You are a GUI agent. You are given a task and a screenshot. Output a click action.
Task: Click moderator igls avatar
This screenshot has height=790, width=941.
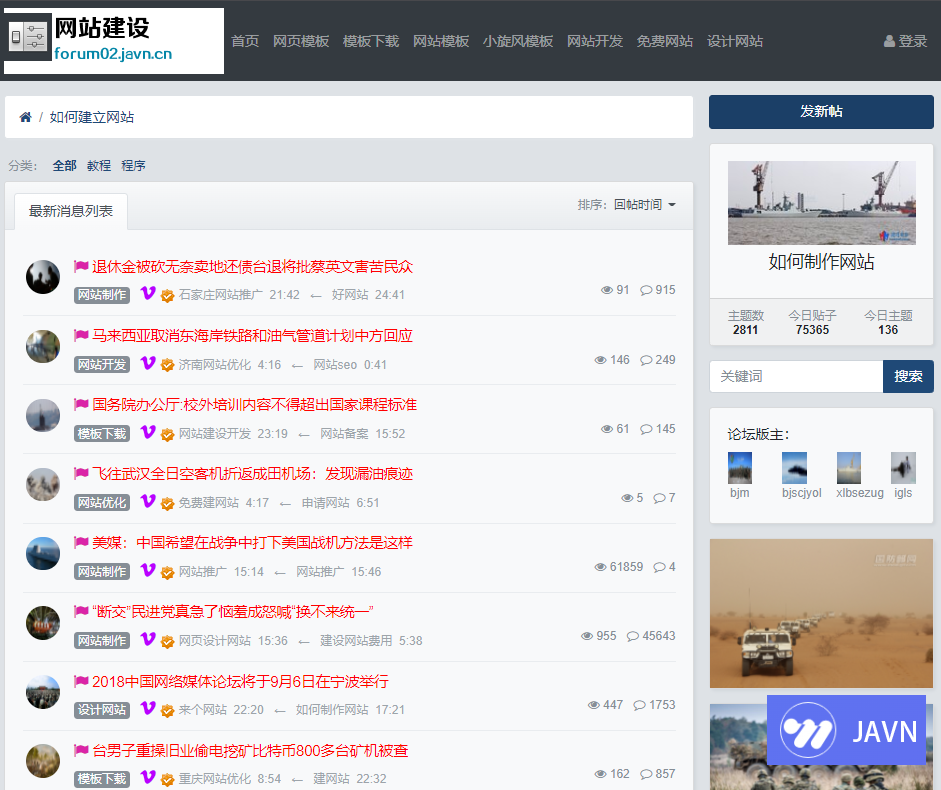[x=903, y=468]
